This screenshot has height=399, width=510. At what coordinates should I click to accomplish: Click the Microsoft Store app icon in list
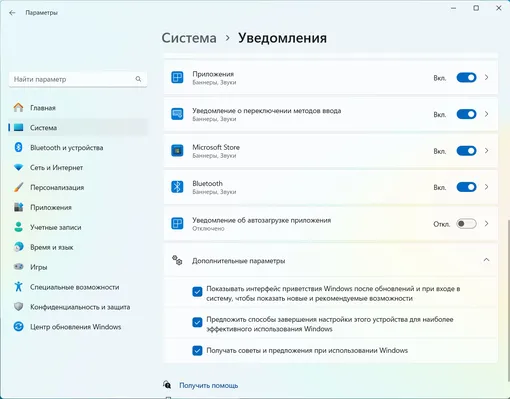tap(177, 151)
